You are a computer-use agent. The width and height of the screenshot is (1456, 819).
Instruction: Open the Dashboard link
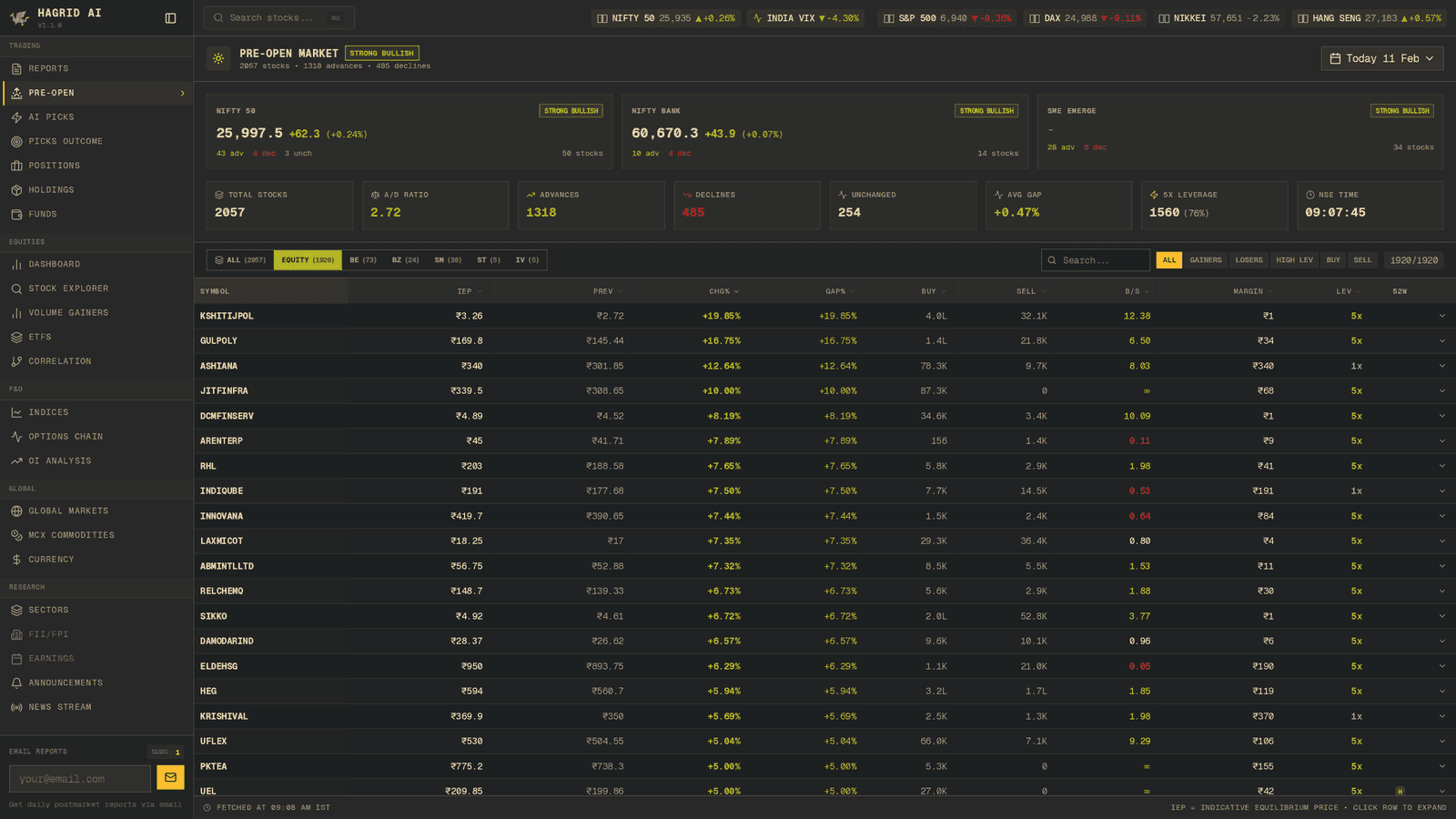(96, 264)
